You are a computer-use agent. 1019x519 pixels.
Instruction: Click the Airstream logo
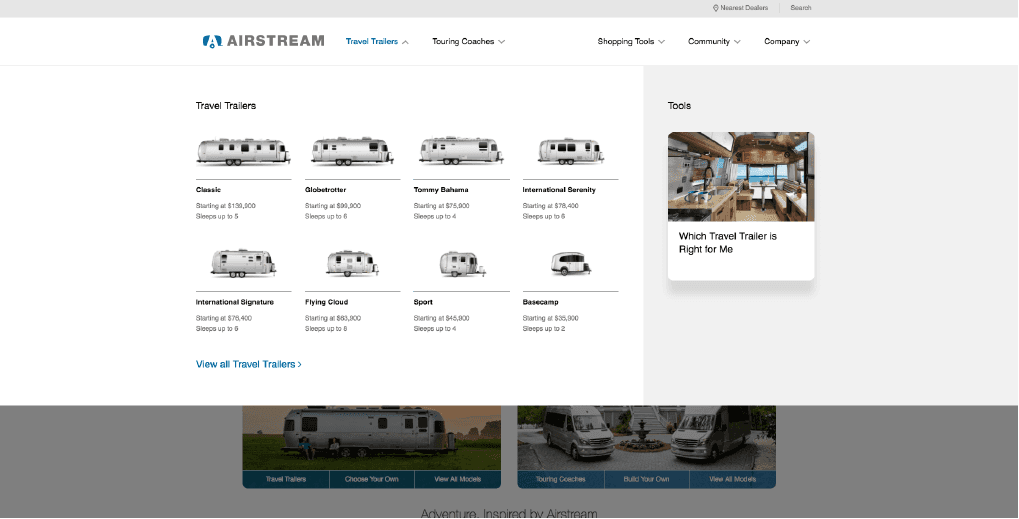pos(263,41)
